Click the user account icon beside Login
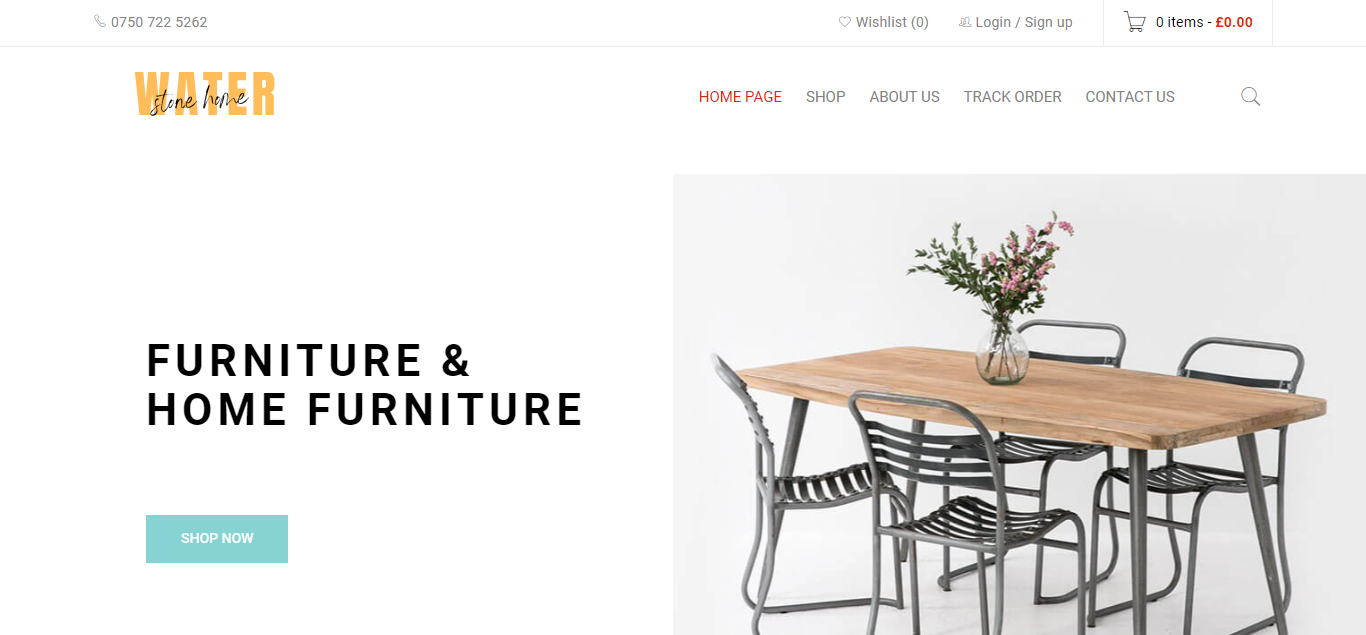This screenshot has width=1366, height=635. pyautogui.click(x=965, y=22)
